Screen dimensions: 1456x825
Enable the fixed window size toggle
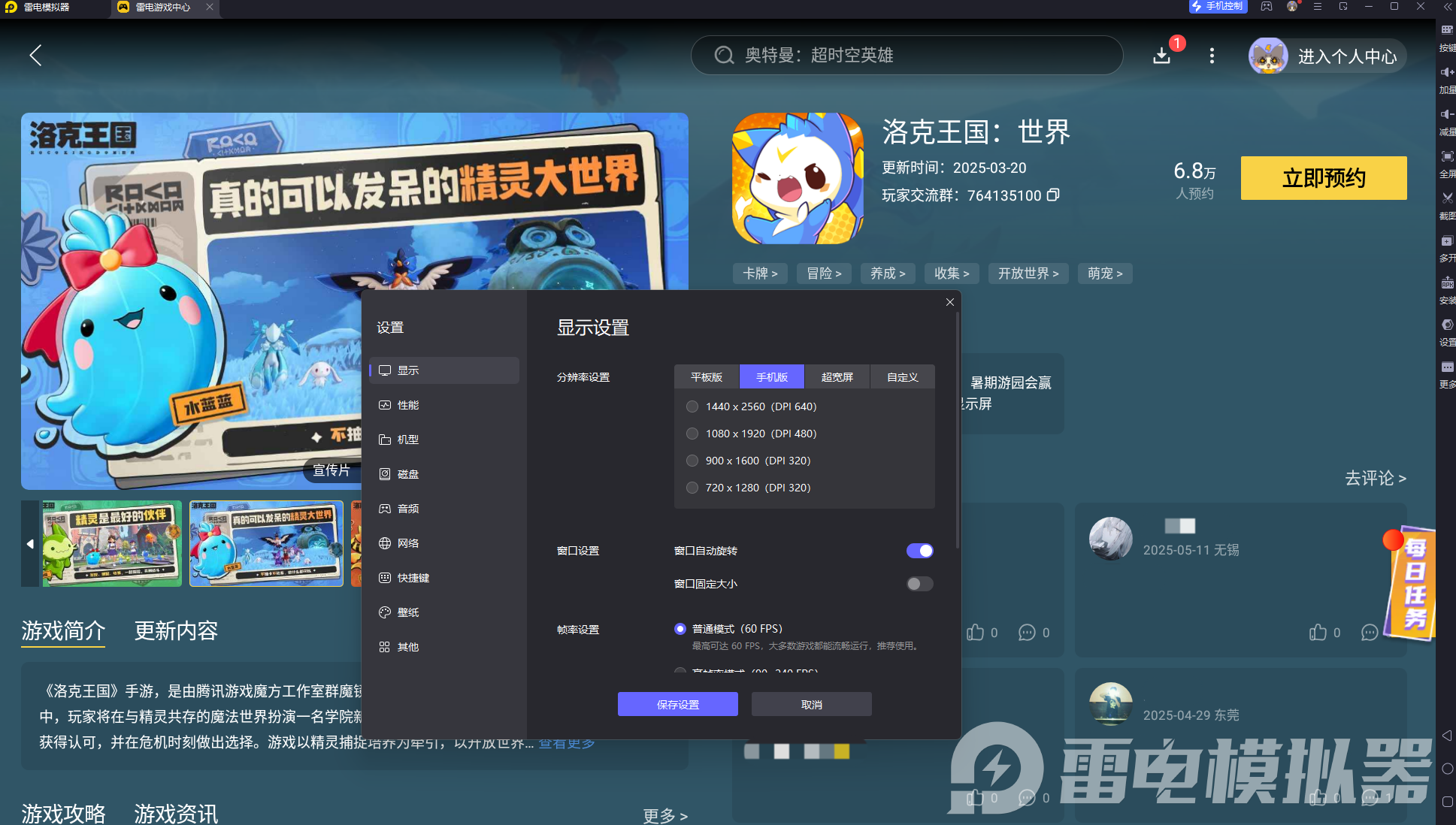(x=919, y=584)
